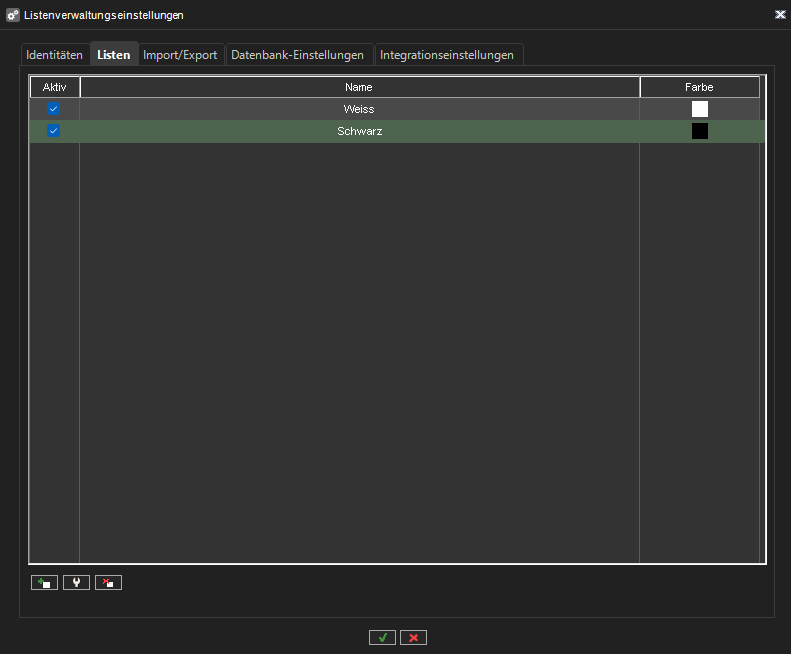Image resolution: width=791 pixels, height=654 pixels.
Task: Cancel dialog with the red X button
Action: (413, 637)
